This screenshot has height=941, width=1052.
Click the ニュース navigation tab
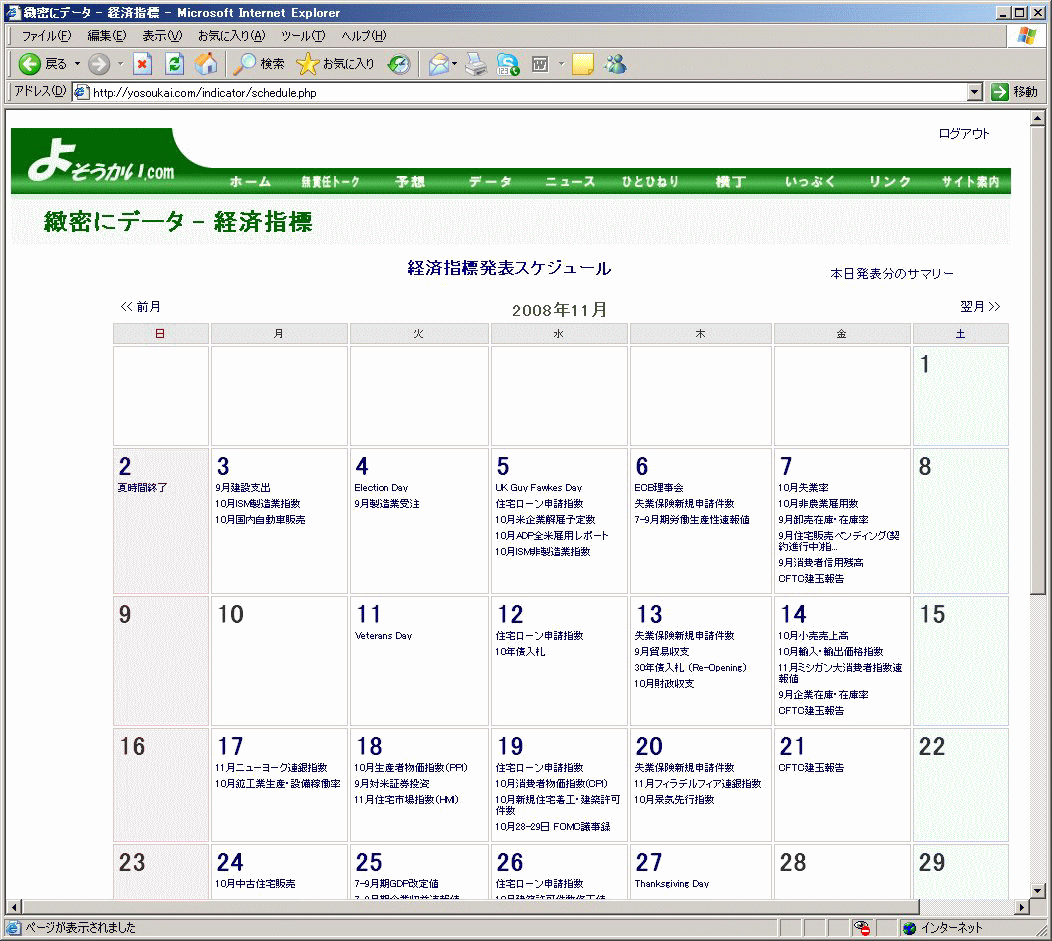click(570, 182)
